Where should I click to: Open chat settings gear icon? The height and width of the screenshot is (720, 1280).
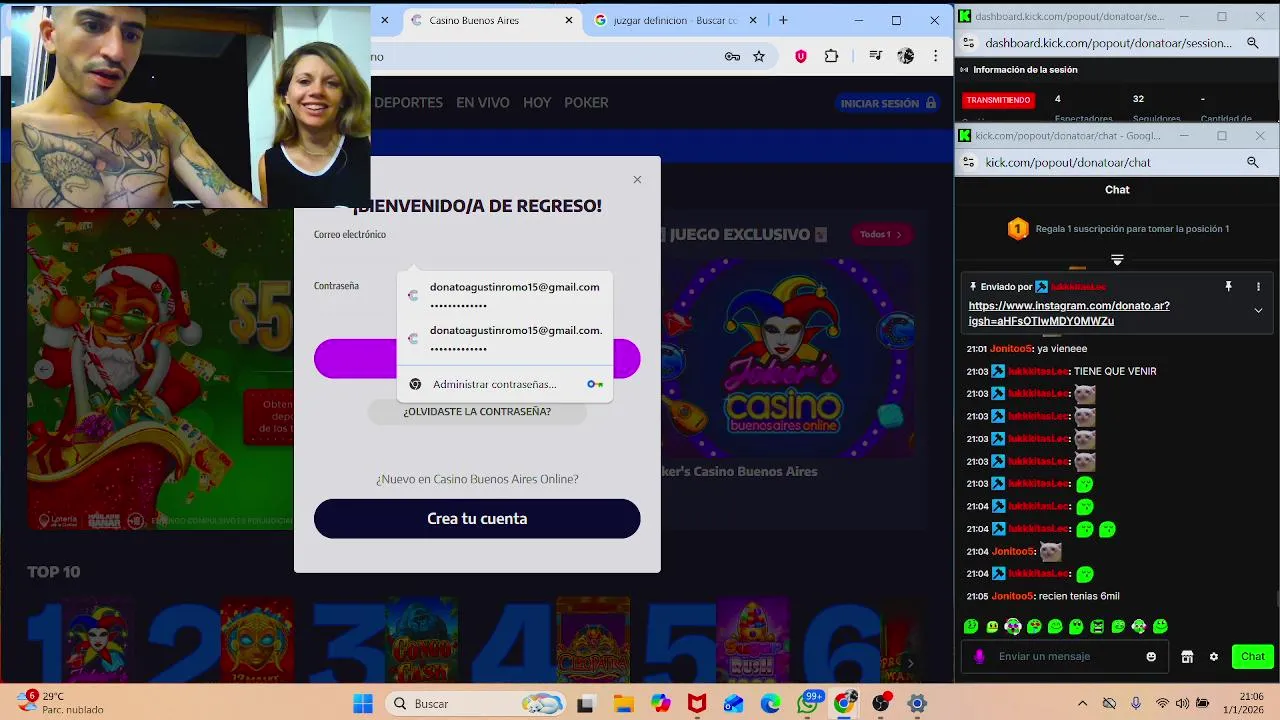pyautogui.click(x=1214, y=657)
